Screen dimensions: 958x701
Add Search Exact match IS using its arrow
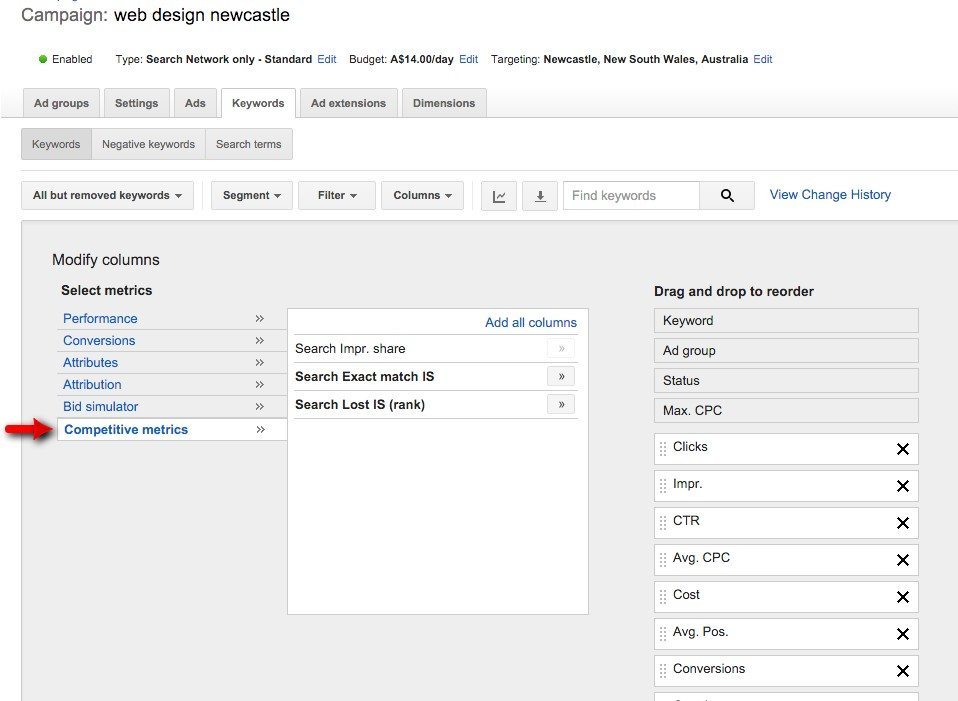(x=563, y=376)
